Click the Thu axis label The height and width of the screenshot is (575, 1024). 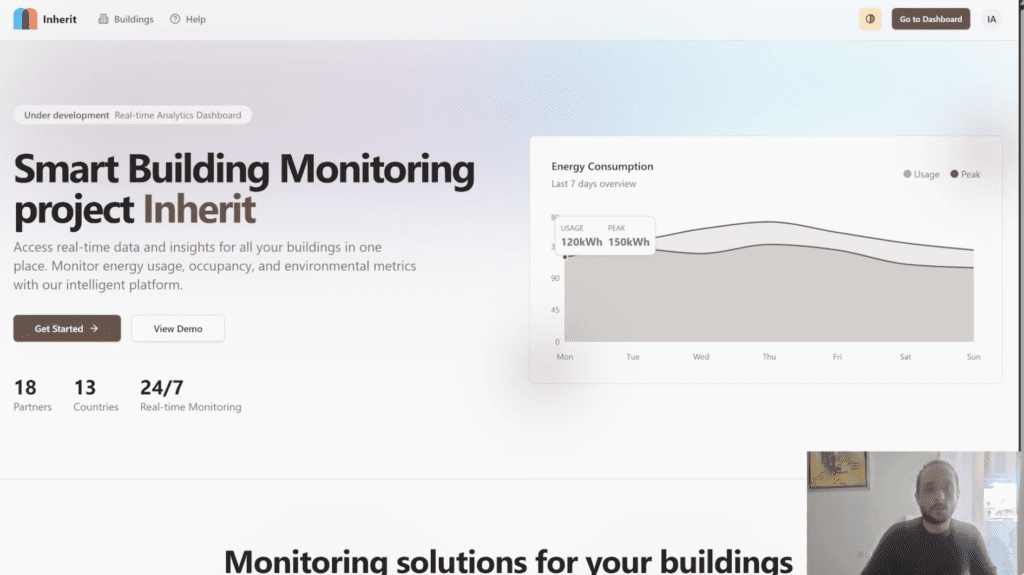click(x=769, y=357)
